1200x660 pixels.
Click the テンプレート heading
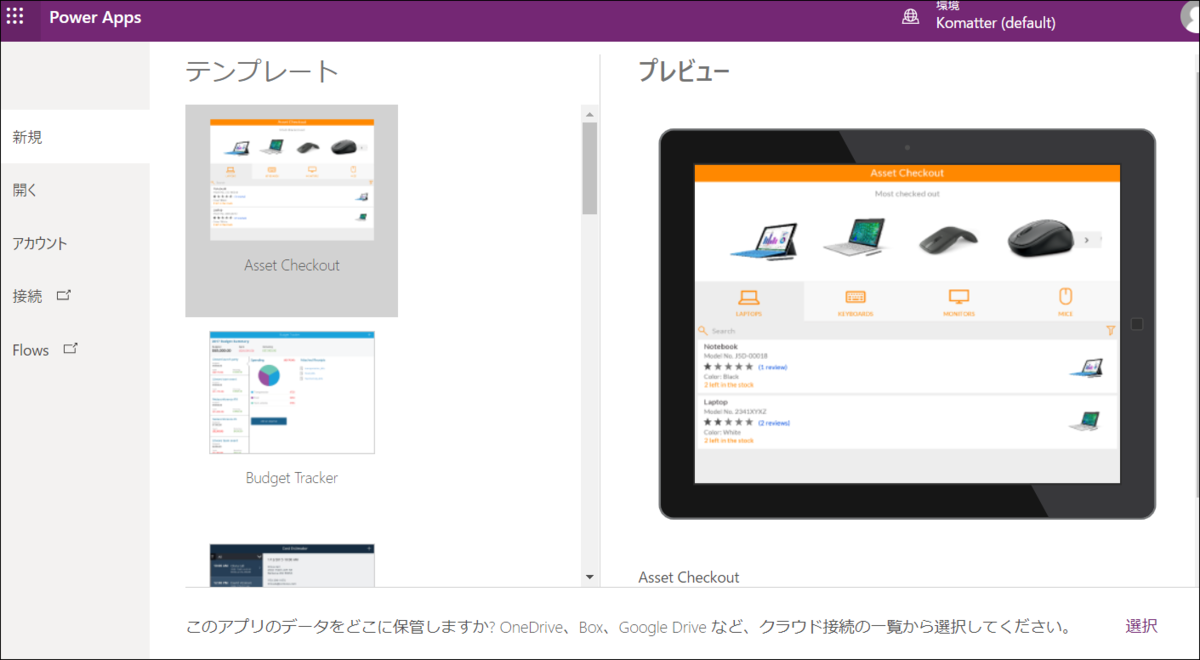(x=262, y=71)
